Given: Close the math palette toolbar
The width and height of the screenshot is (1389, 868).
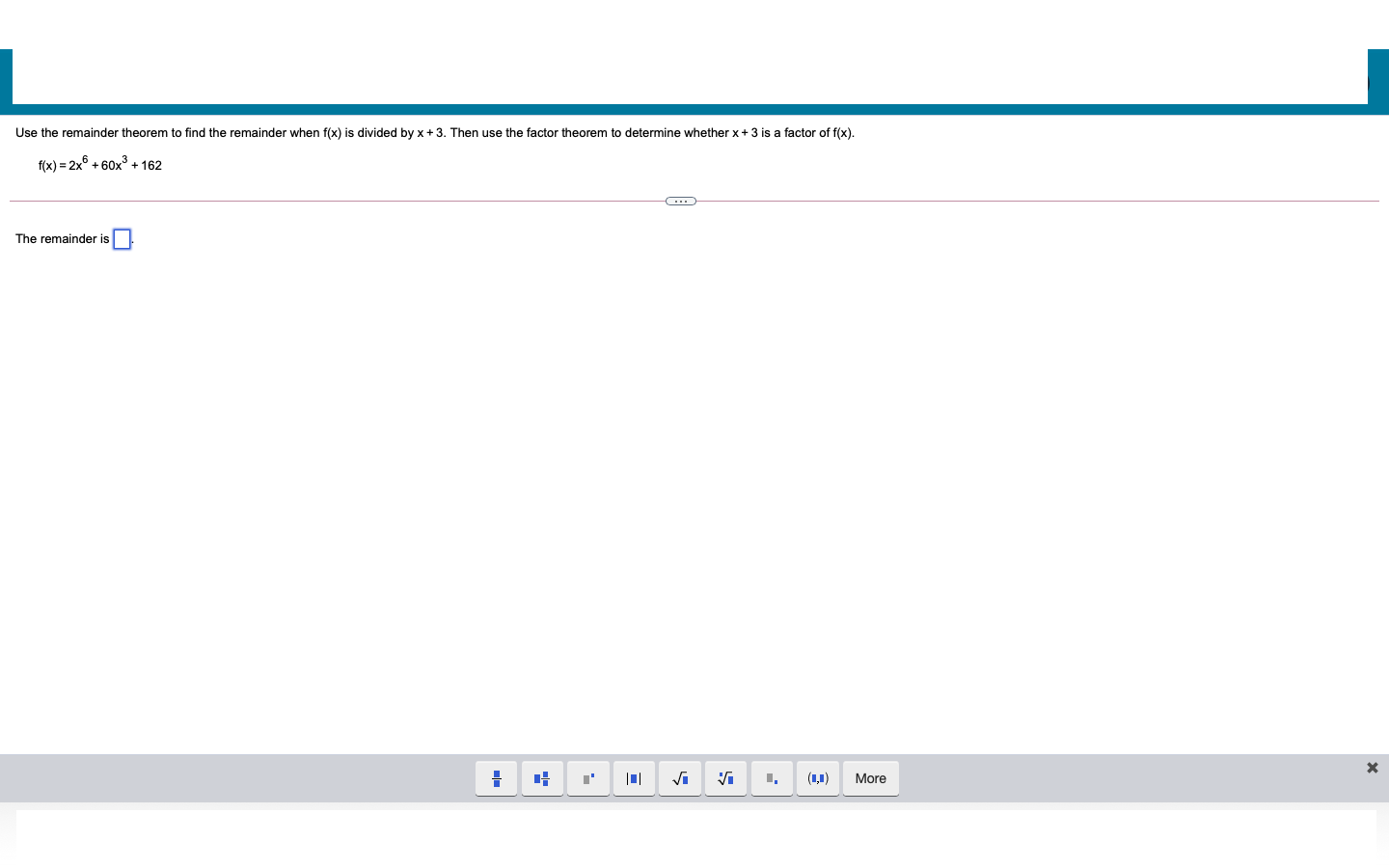Looking at the screenshot, I should click(x=1373, y=768).
